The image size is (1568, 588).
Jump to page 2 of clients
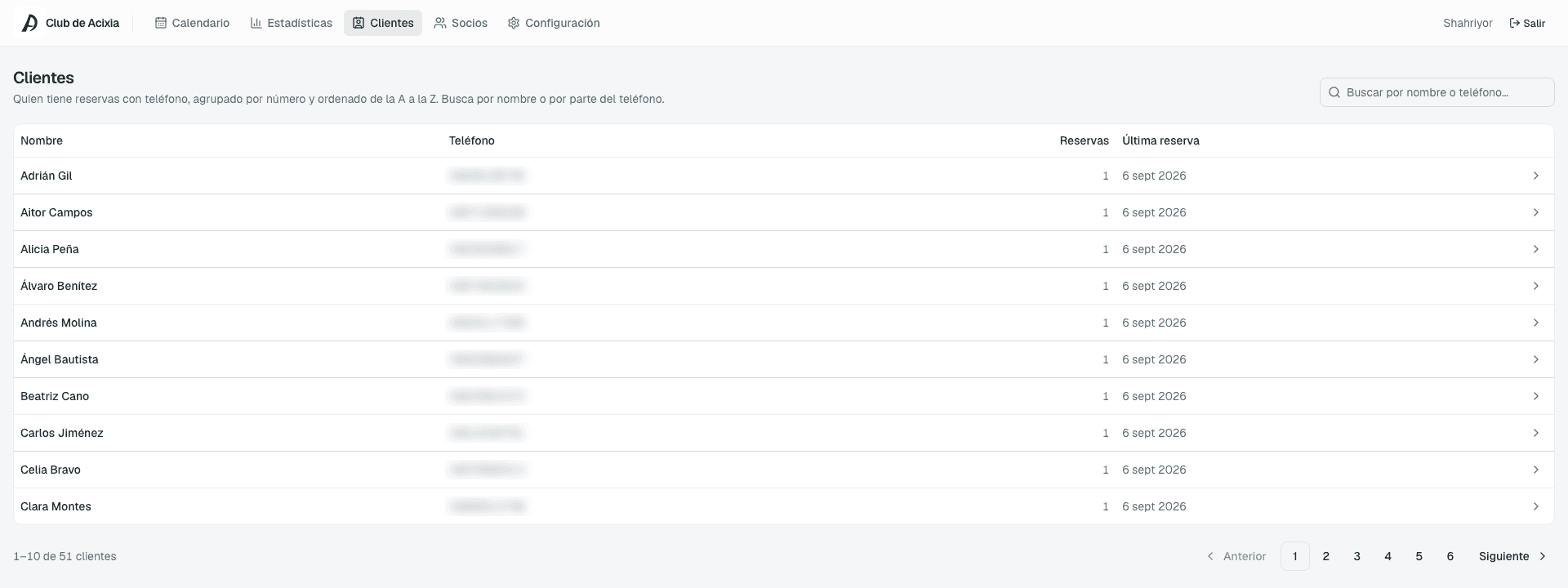[x=1326, y=556]
